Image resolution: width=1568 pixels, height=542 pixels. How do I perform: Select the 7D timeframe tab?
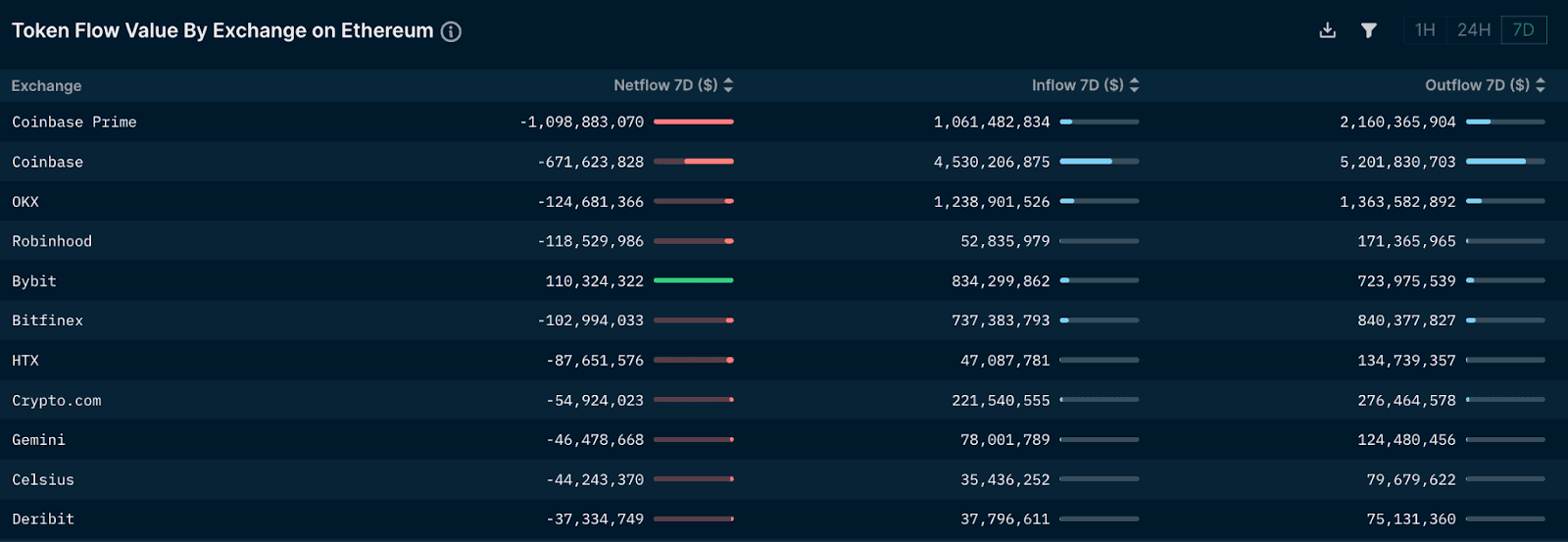(x=1524, y=30)
